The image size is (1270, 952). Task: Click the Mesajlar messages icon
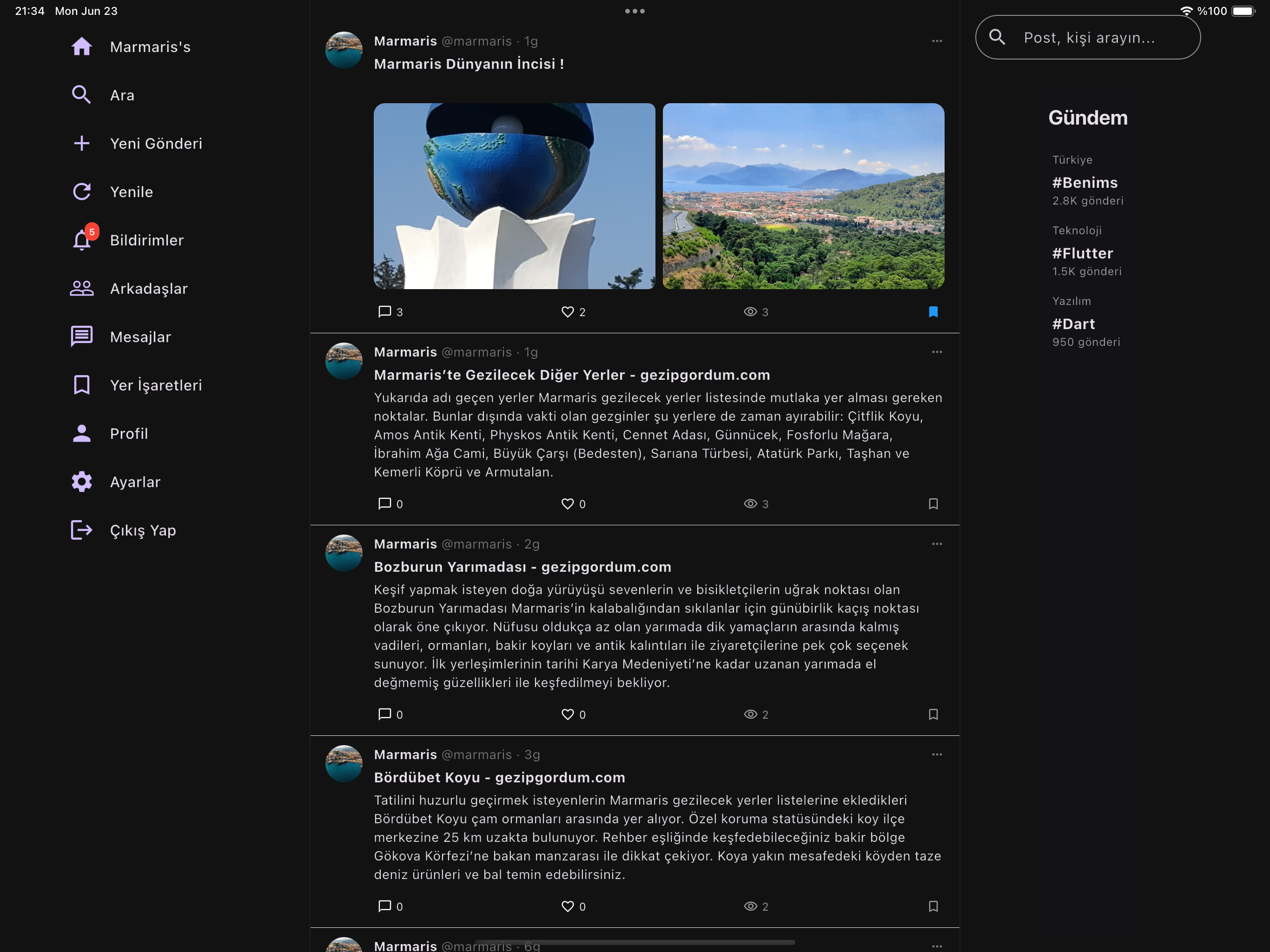click(81, 337)
